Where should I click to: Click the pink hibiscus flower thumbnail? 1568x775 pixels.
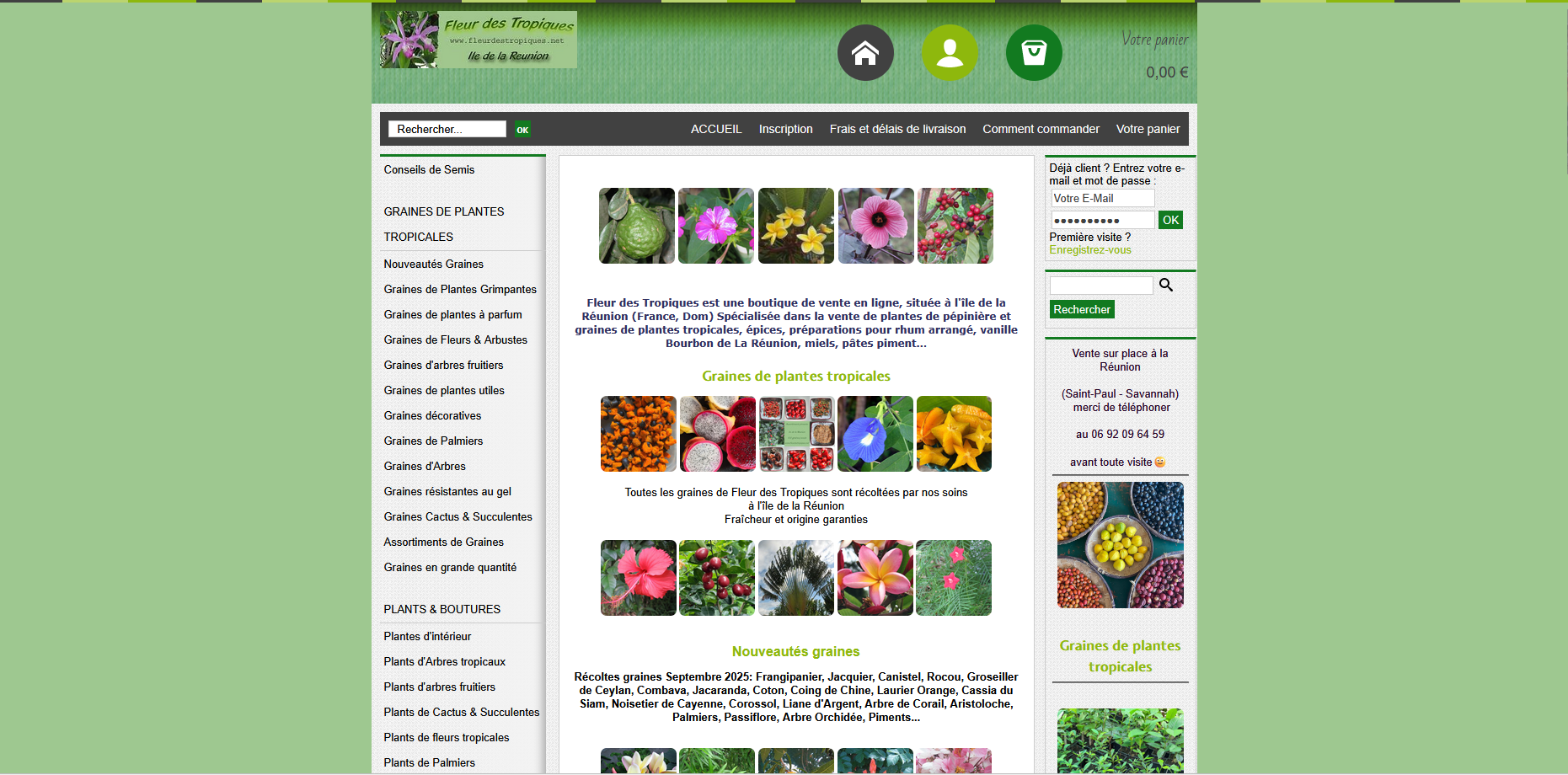pyautogui.click(x=876, y=226)
